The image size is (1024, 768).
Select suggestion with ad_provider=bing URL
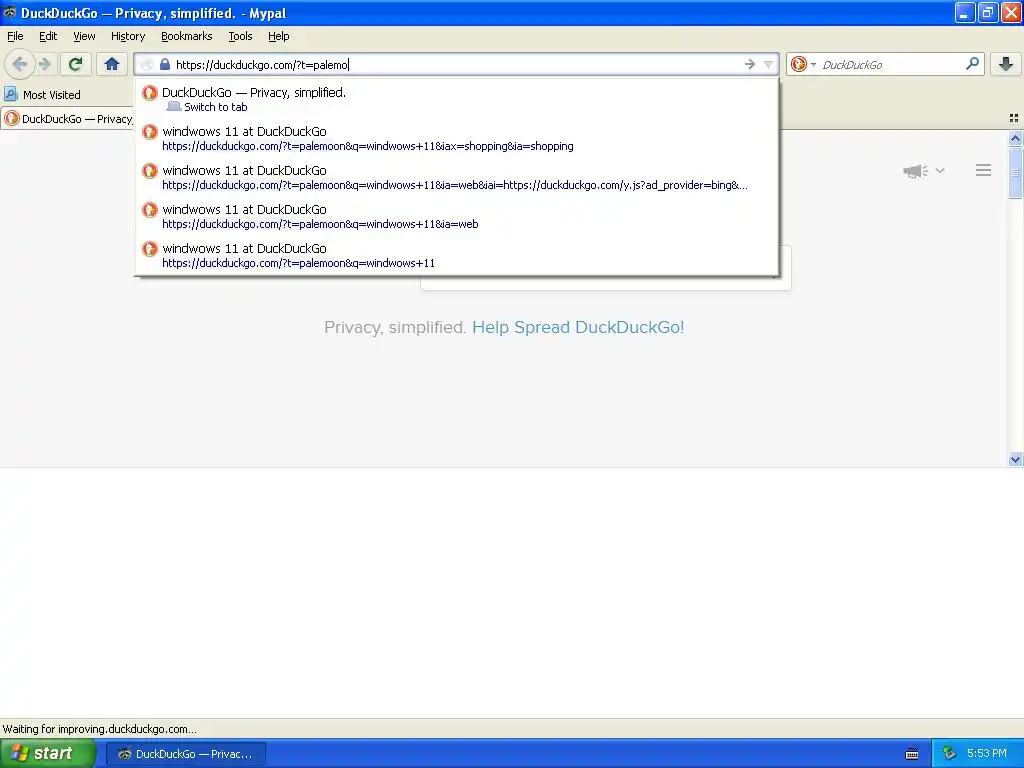point(456,178)
